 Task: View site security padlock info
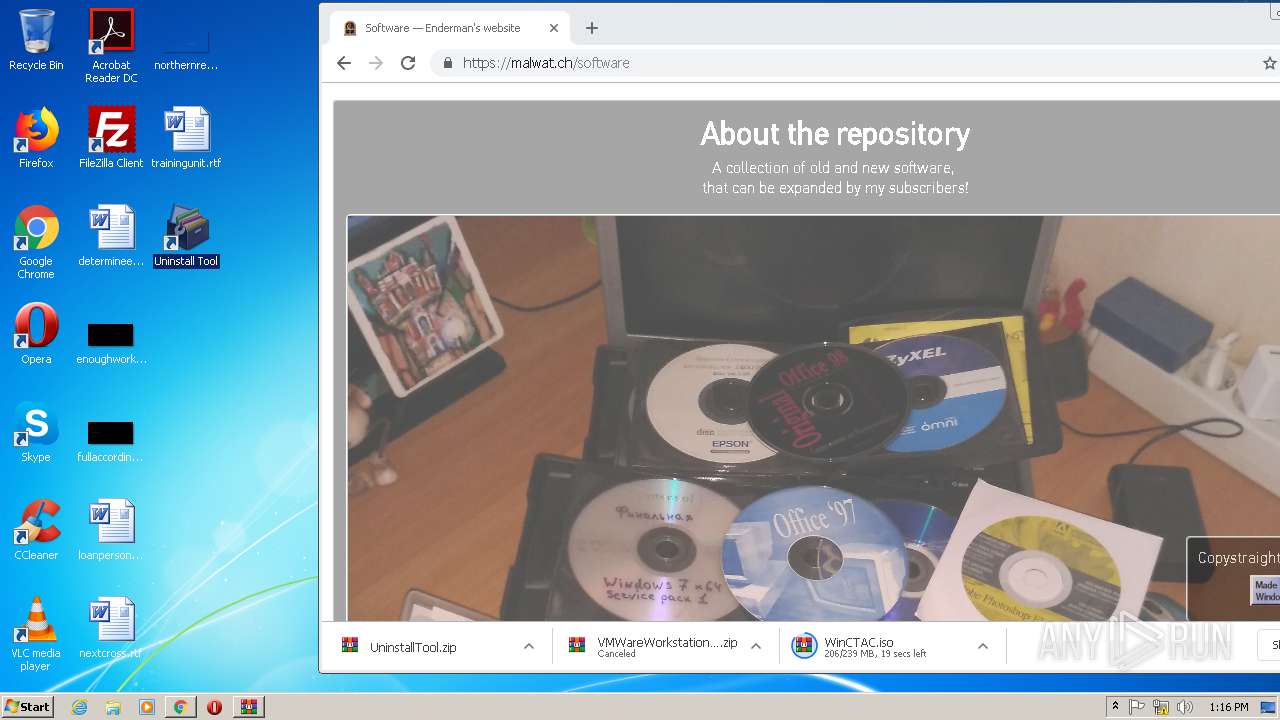(447, 63)
